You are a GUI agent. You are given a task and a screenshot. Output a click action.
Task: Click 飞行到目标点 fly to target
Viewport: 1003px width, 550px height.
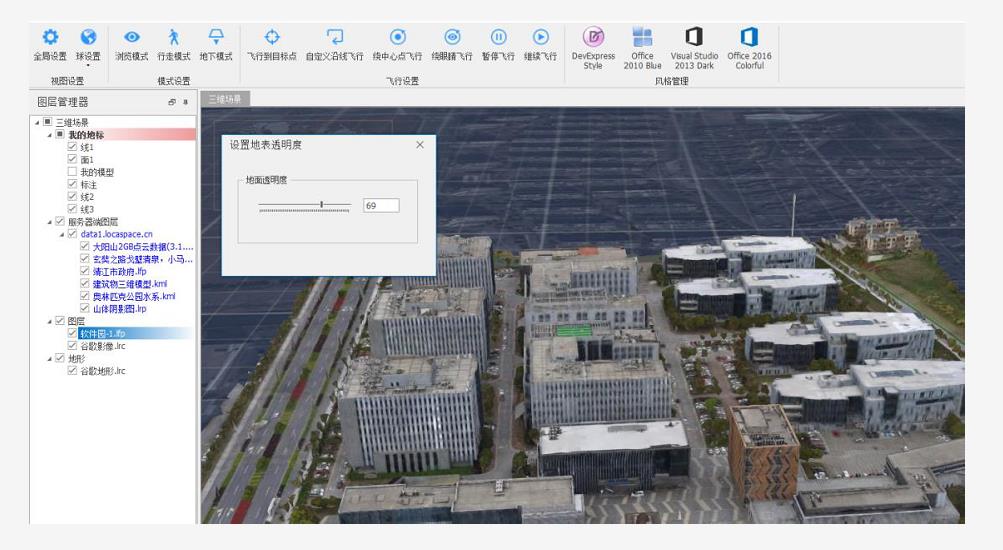point(271,45)
